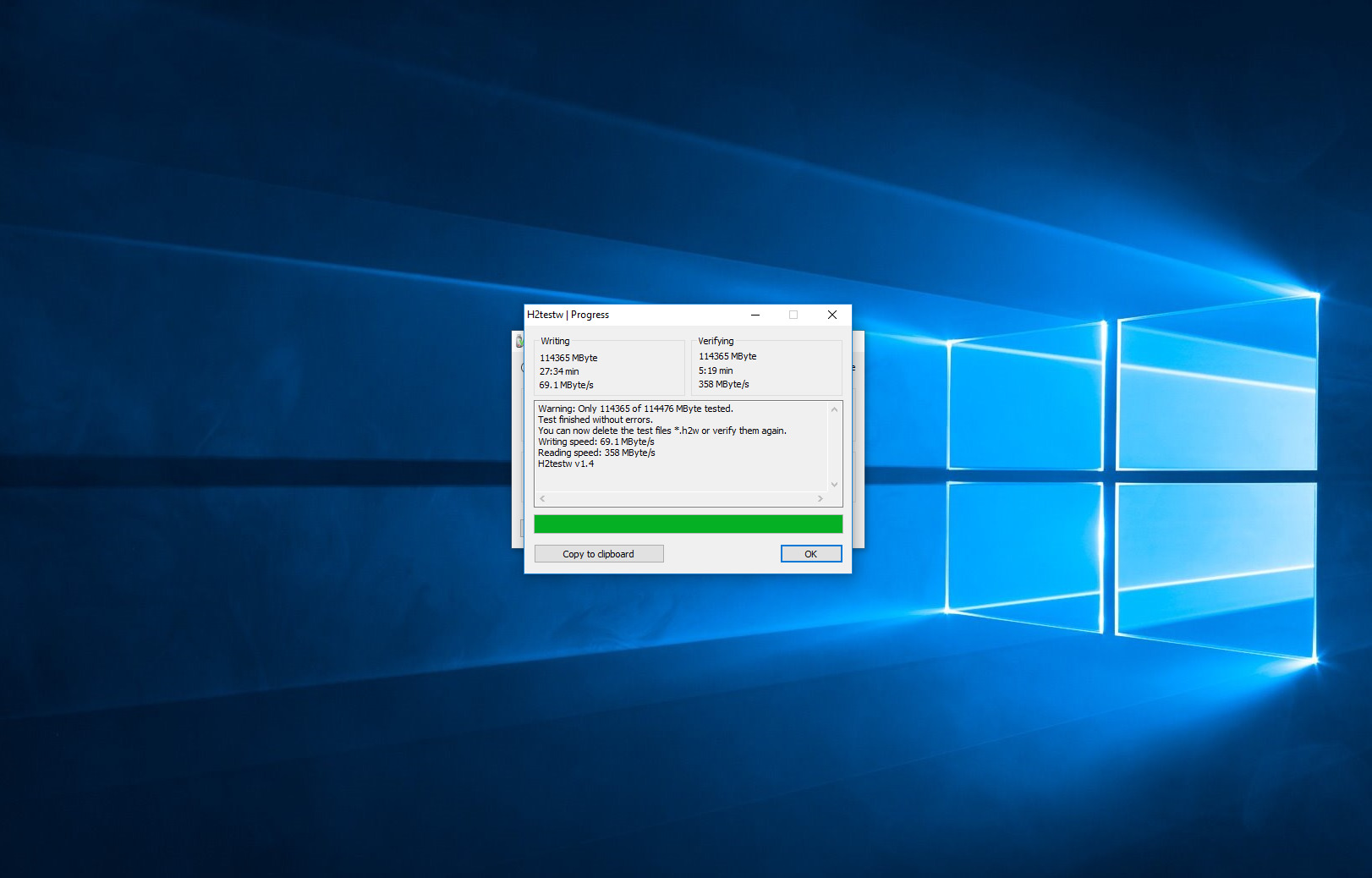Copy the test results to clipboard

click(x=599, y=554)
